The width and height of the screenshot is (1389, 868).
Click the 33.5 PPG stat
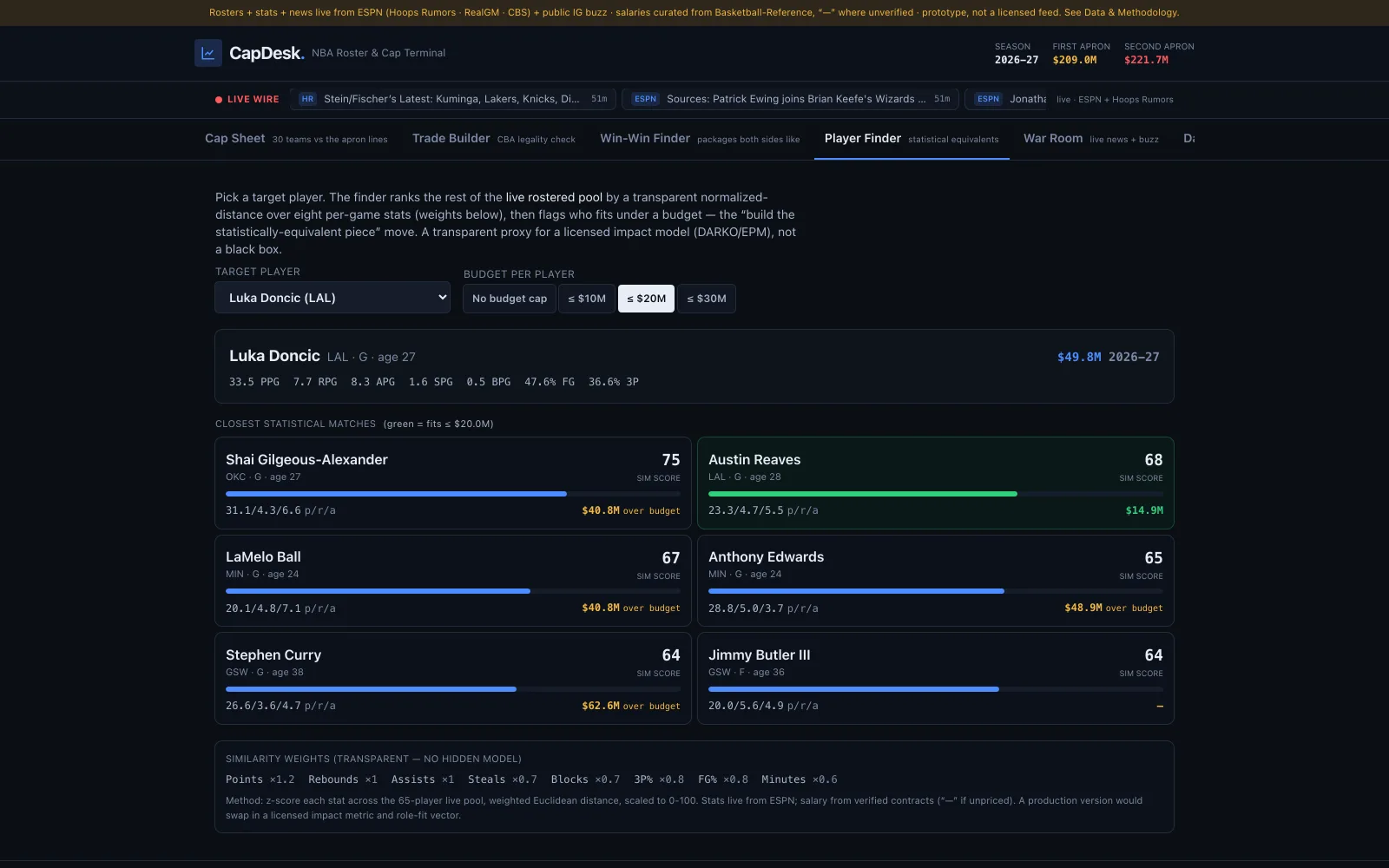(254, 382)
